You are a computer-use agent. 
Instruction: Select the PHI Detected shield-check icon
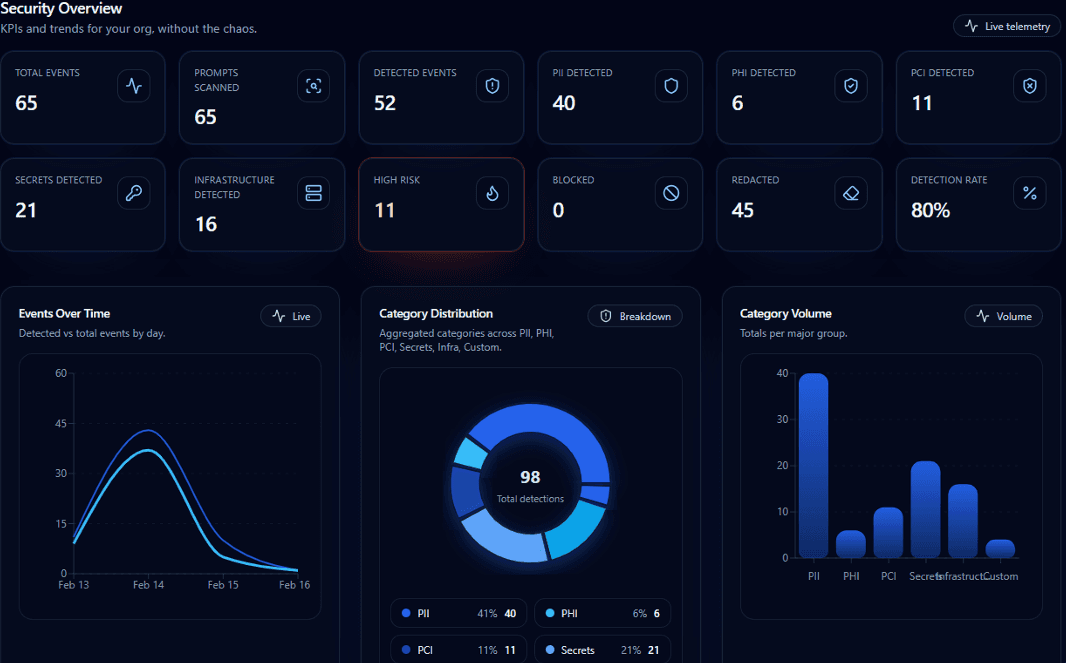[851, 86]
